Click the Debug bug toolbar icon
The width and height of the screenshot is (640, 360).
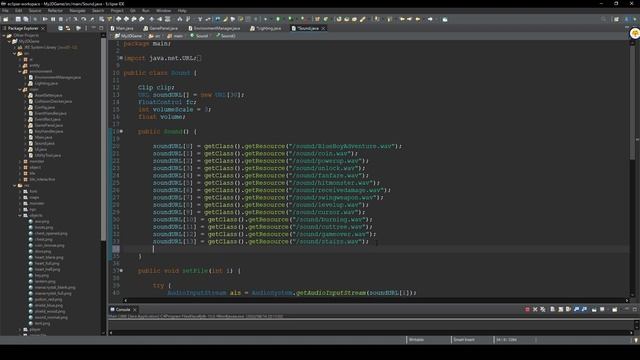(x=265, y=19)
